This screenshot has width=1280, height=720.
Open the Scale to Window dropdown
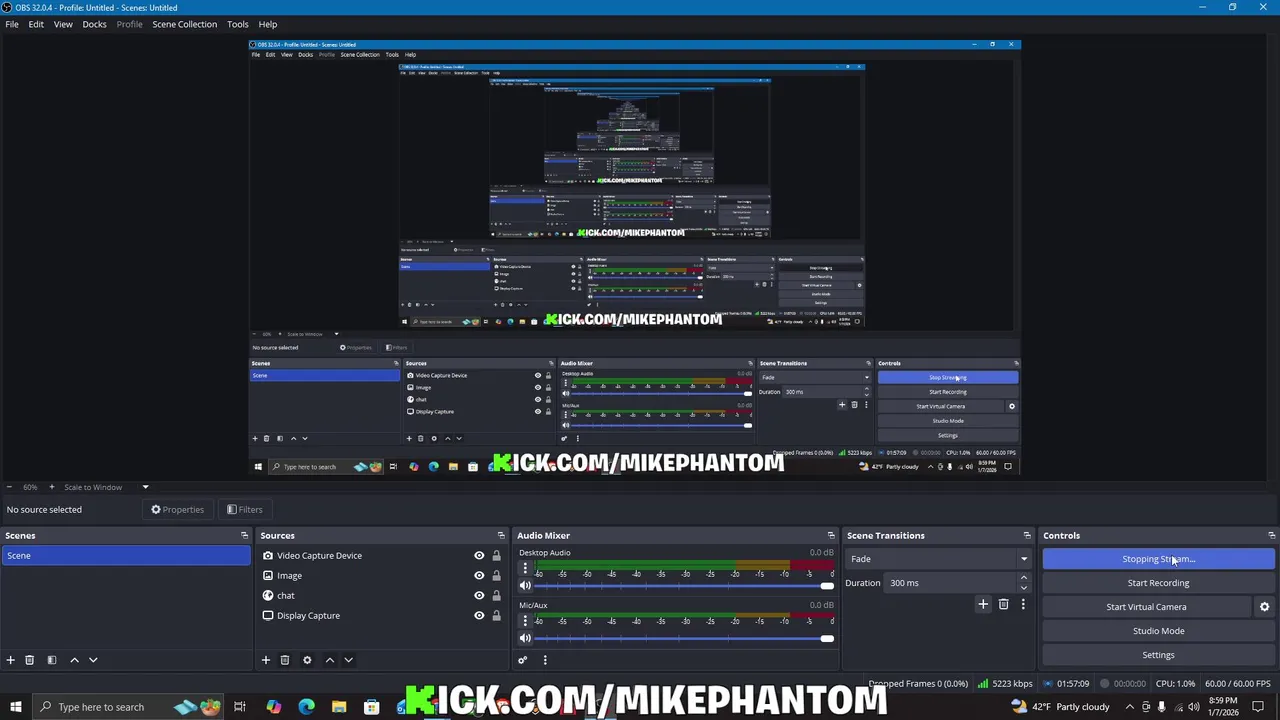tap(107, 487)
